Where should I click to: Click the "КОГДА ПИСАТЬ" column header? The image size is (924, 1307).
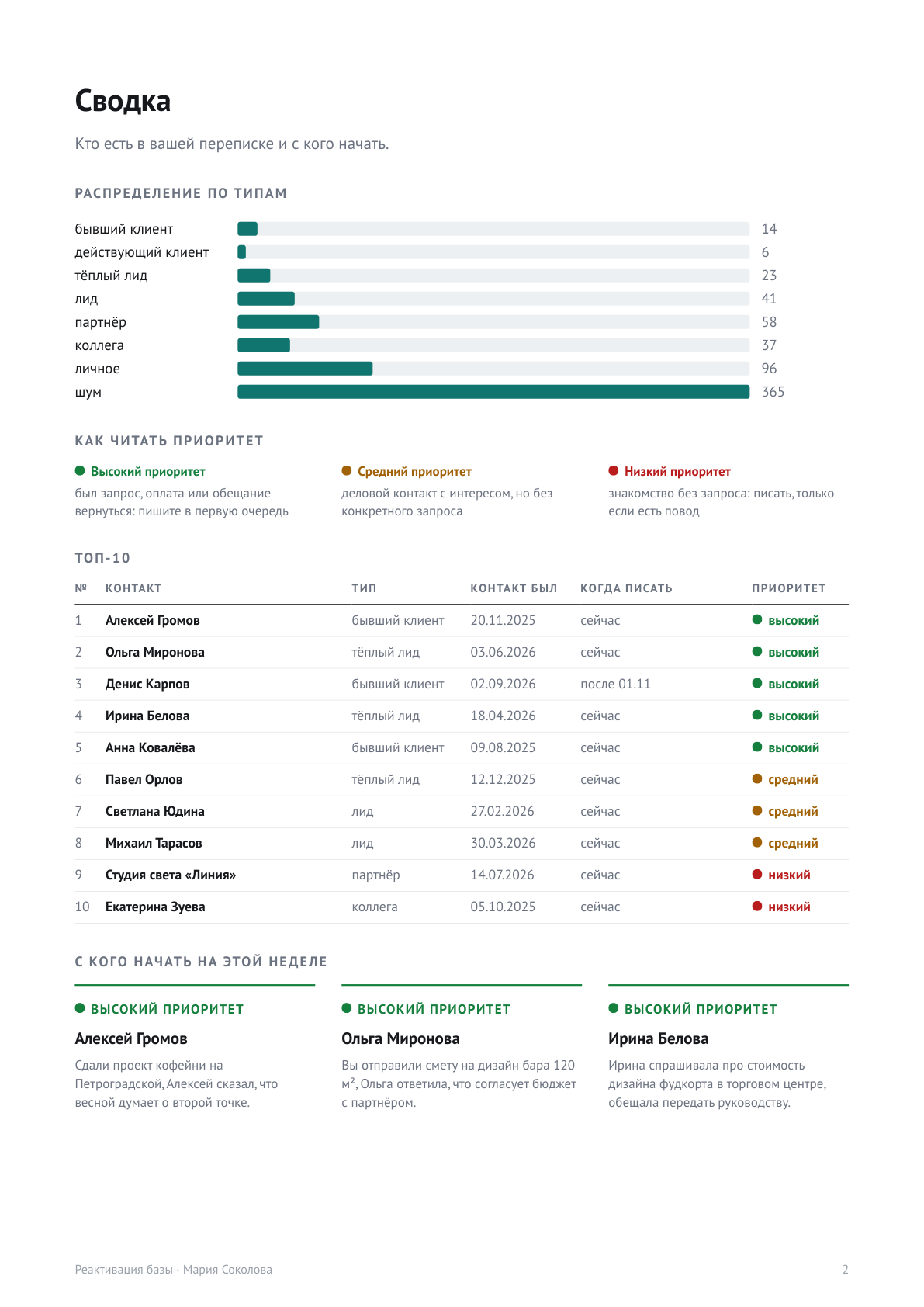[626, 588]
